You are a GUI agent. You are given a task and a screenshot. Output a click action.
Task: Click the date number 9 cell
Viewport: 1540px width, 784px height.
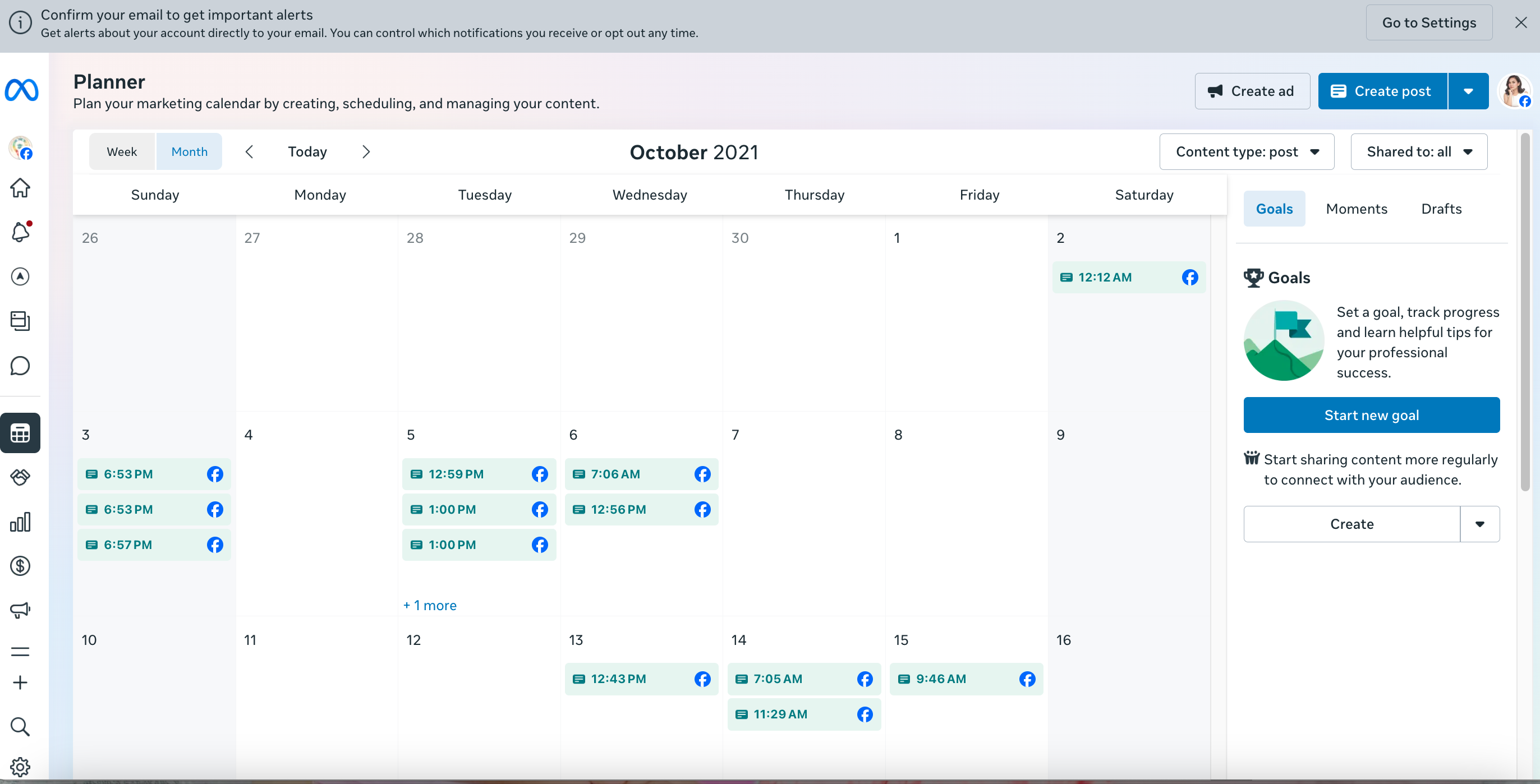1060,435
